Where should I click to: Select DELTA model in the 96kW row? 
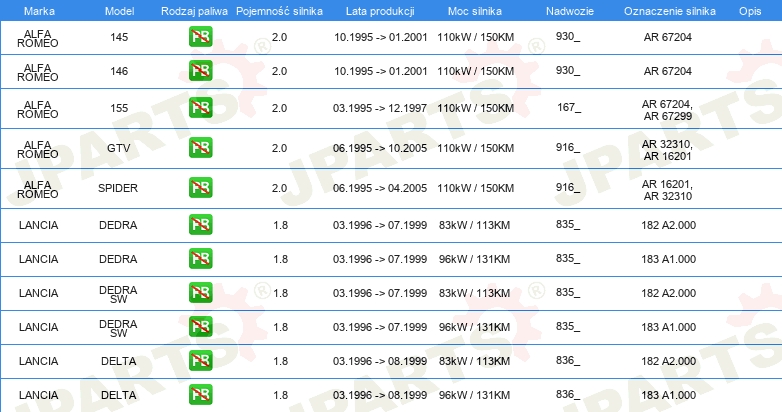pyautogui.click(x=119, y=395)
